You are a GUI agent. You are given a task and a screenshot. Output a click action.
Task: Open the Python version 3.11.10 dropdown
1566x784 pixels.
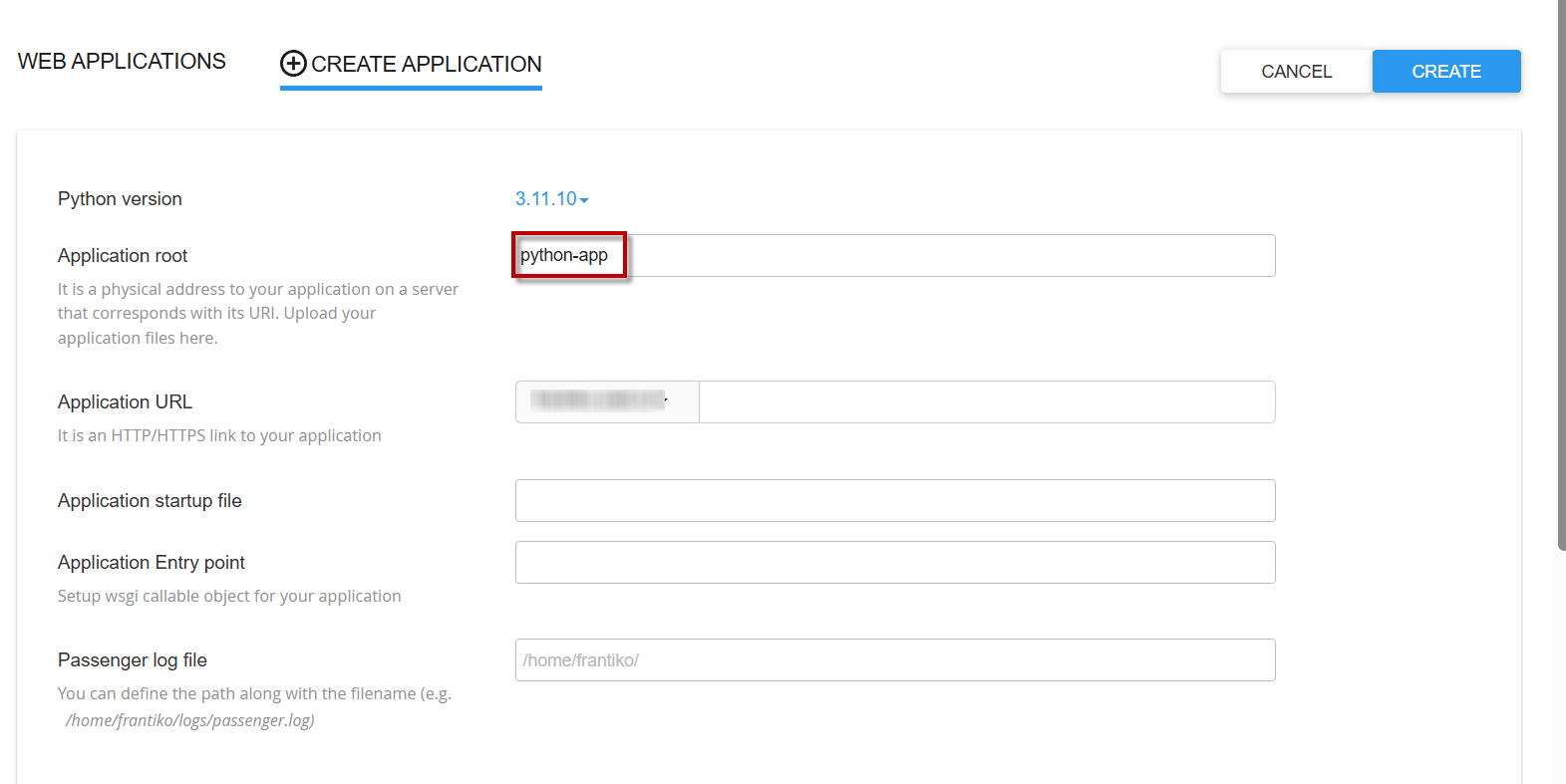pos(546,199)
